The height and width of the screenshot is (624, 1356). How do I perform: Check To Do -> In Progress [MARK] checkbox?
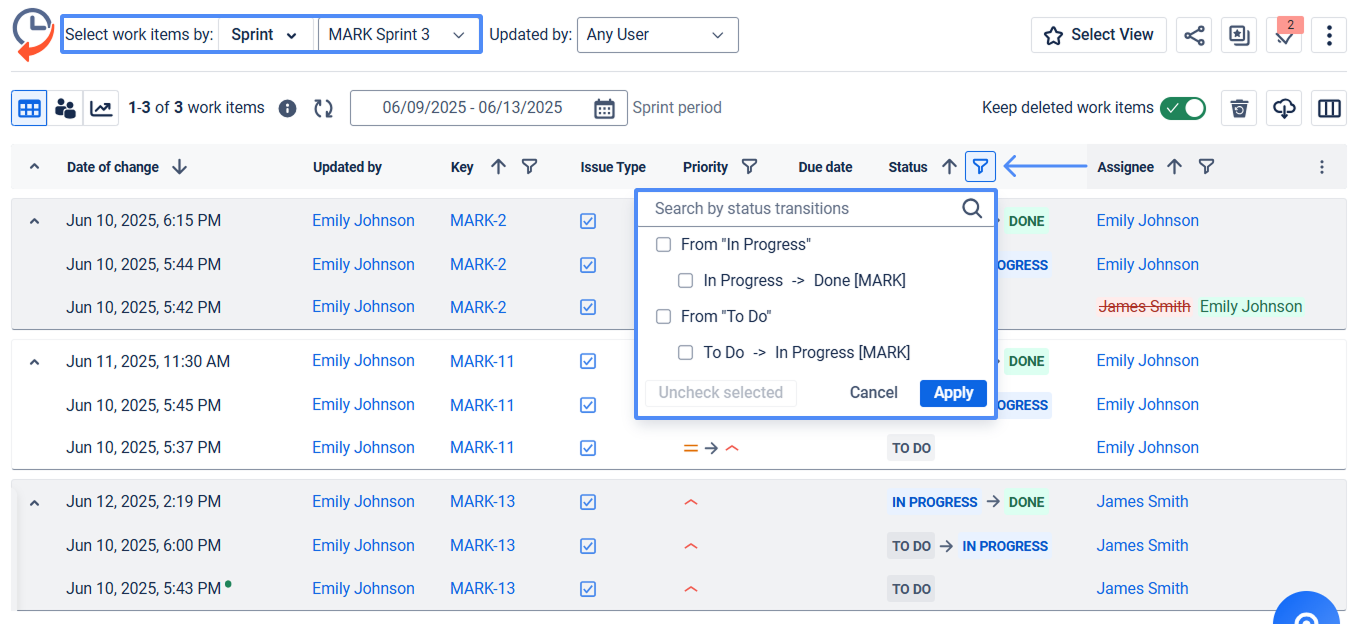685,352
